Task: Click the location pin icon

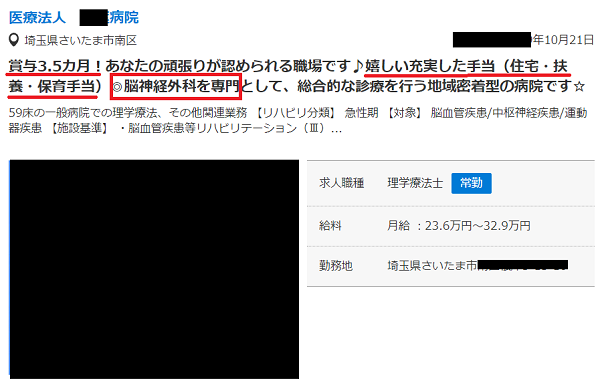Action: coord(14,40)
